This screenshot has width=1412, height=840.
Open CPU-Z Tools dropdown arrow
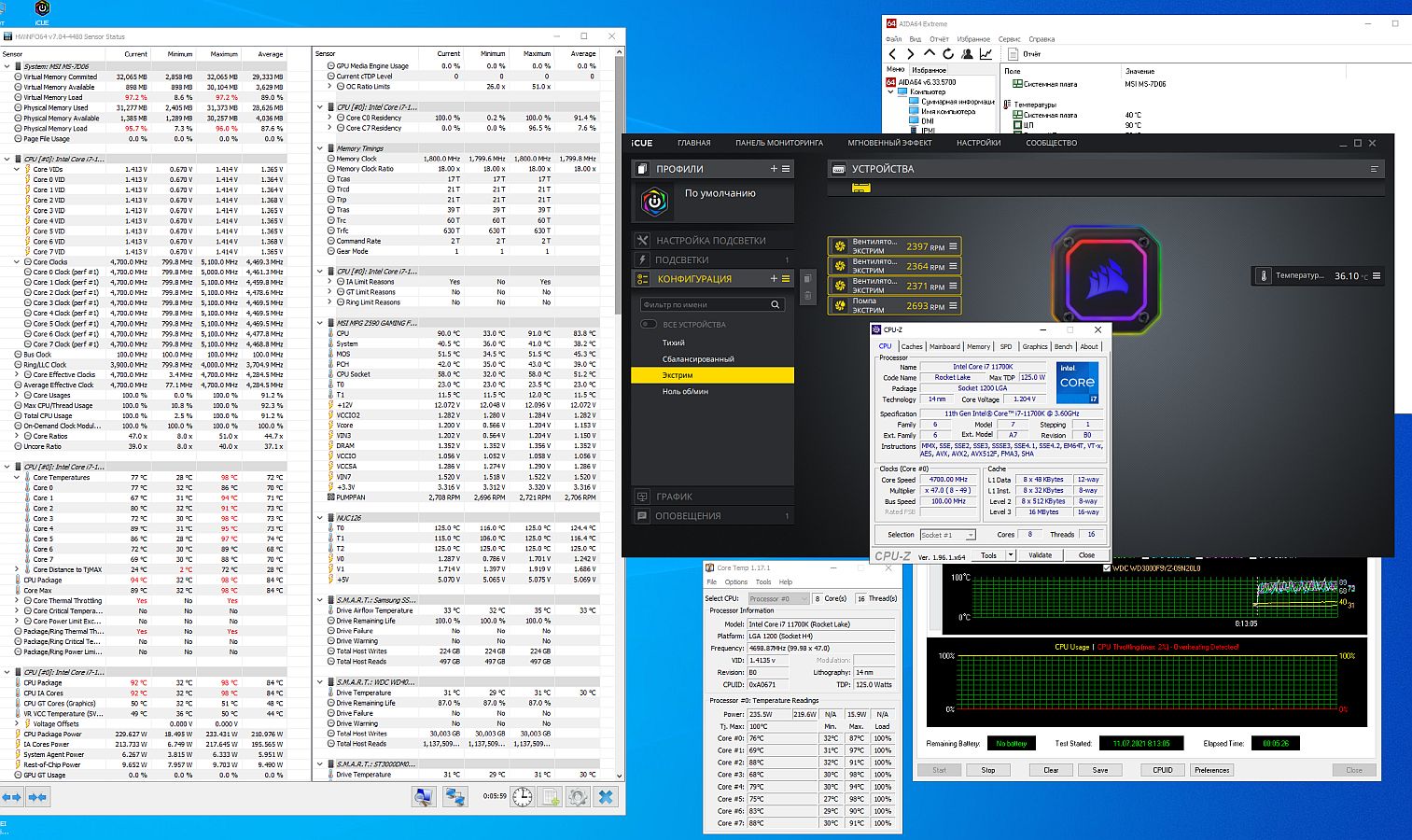click(1010, 555)
